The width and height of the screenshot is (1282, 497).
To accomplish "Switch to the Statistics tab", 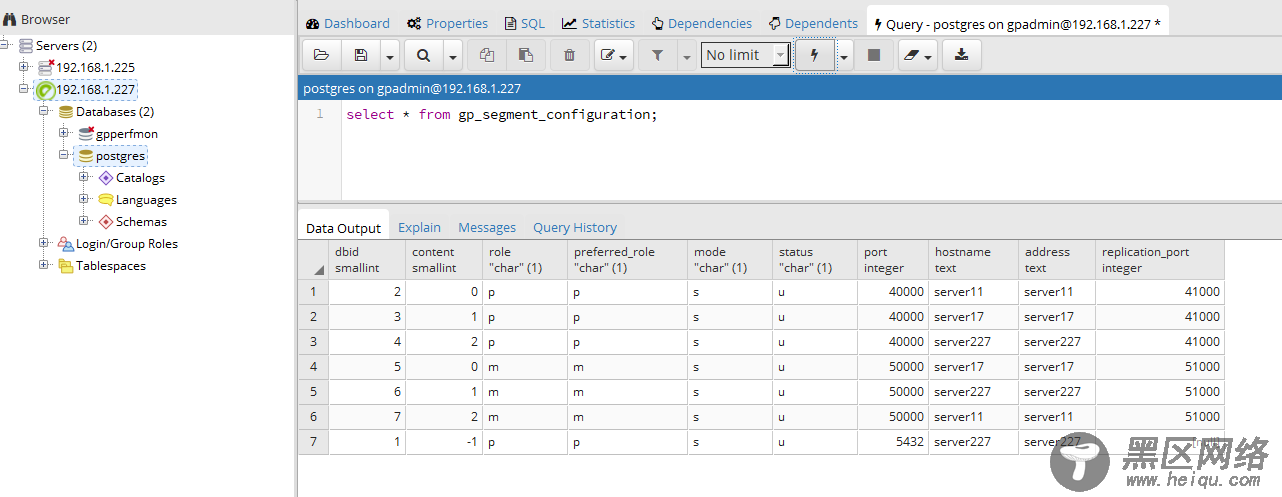I will point(598,23).
